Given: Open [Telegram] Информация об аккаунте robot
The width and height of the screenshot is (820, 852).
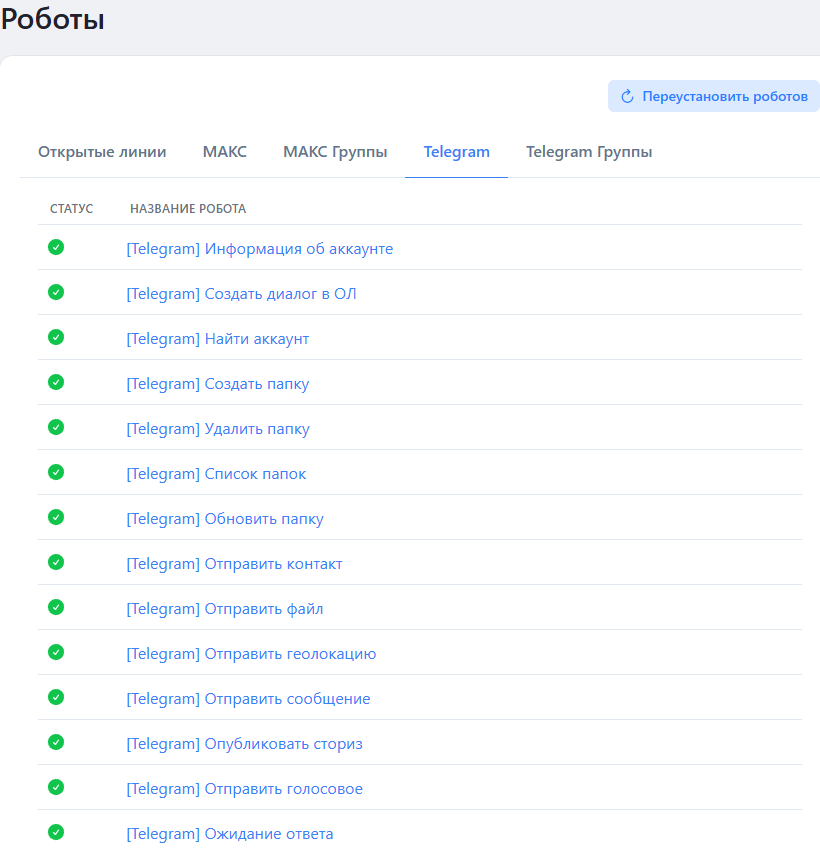Looking at the screenshot, I should coord(260,248).
